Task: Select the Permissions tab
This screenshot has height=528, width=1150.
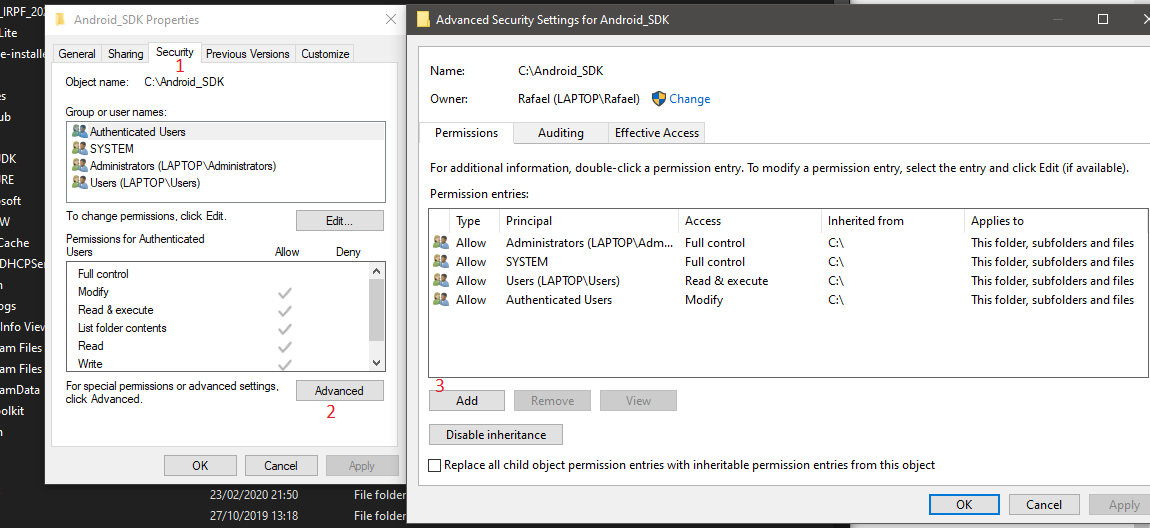Action: [x=466, y=133]
